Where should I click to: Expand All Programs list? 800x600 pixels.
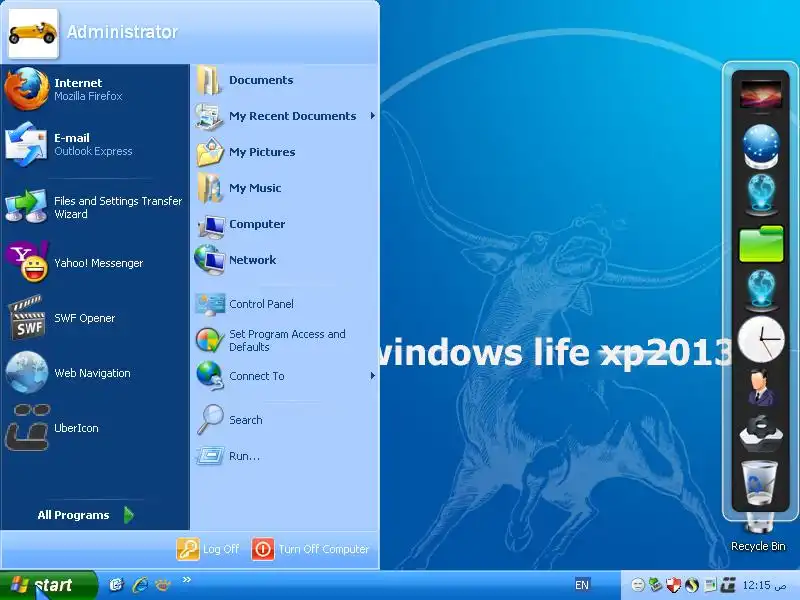pos(86,515)
